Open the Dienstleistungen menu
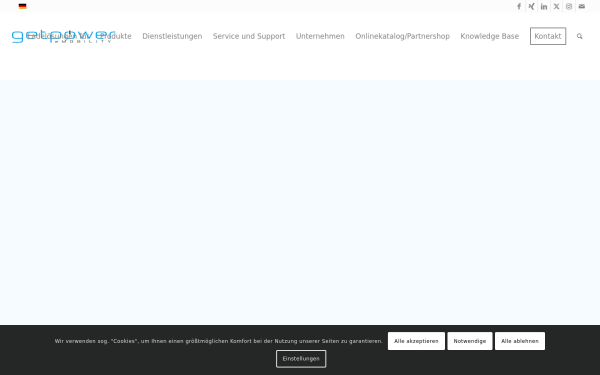Viewport: 600px width, 375px height. click(172, 36)
